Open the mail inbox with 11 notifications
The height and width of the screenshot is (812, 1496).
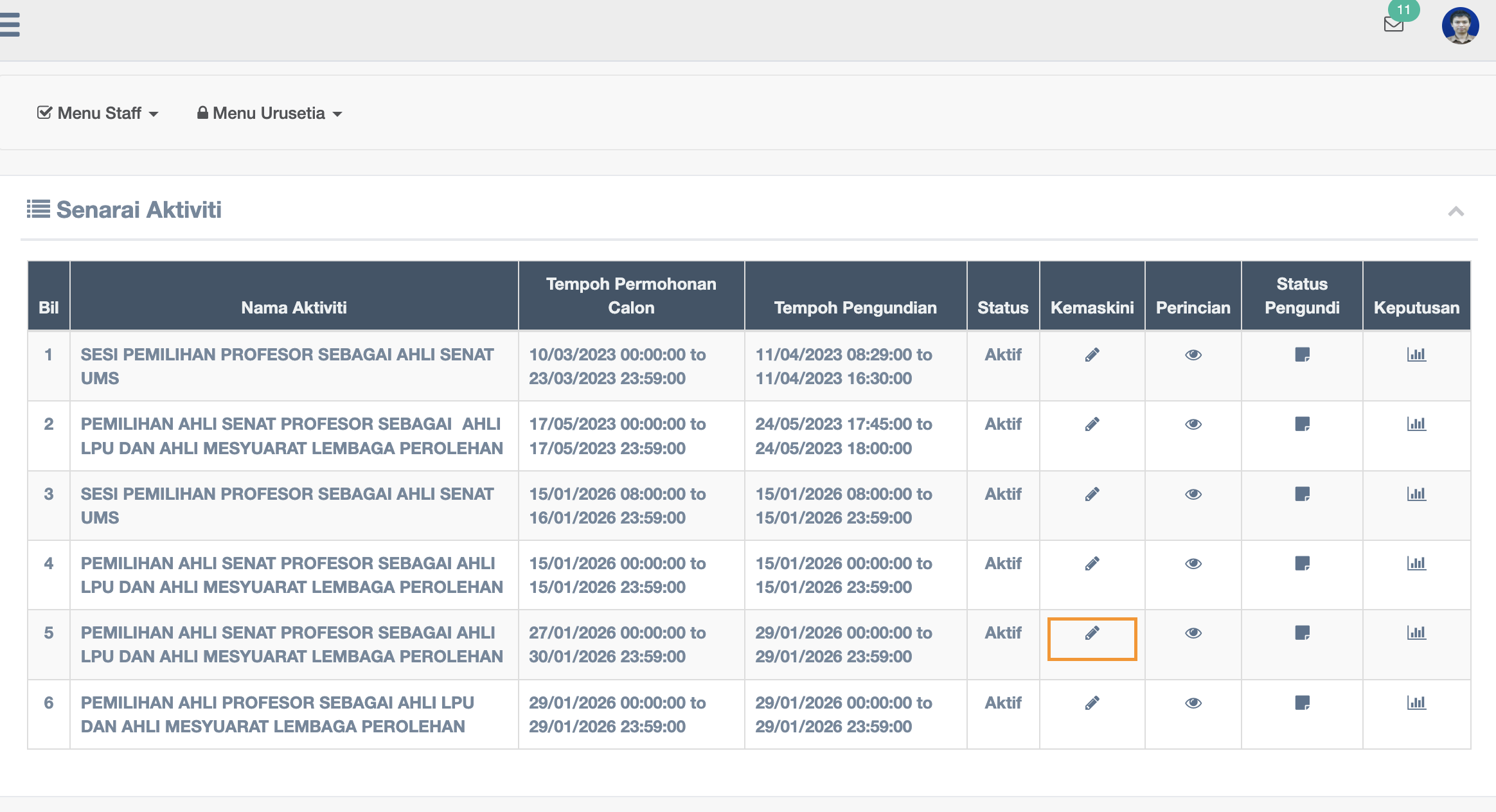click(1393, 24)
